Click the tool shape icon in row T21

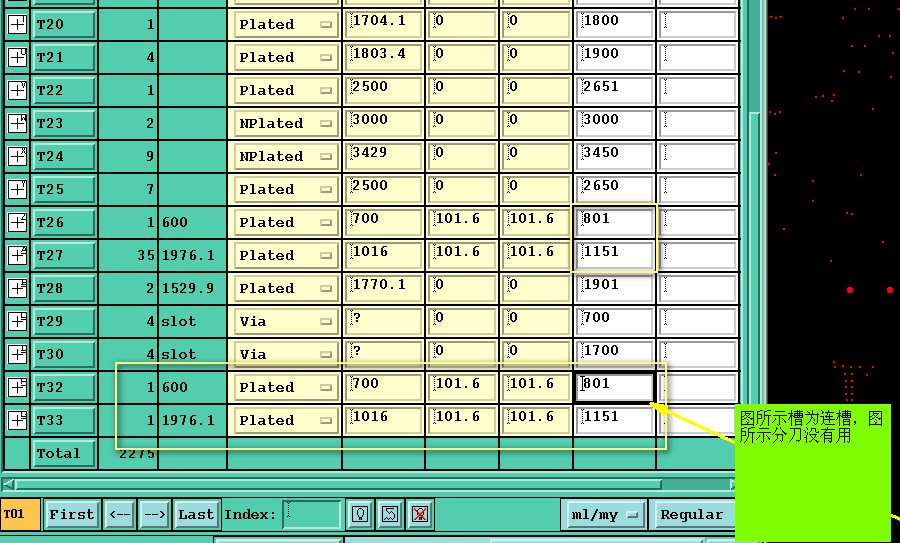pyautogui.click(x=17, y=57)
